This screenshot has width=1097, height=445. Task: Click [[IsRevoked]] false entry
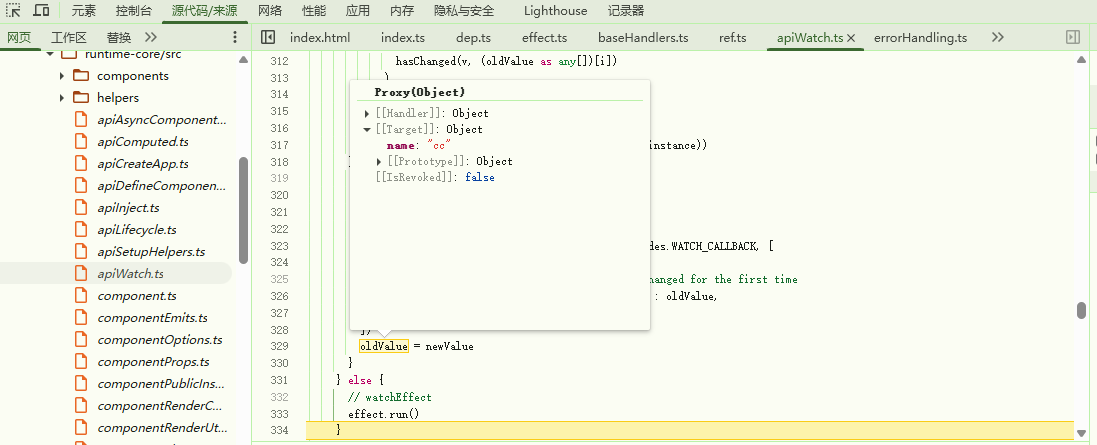(435, 178)
